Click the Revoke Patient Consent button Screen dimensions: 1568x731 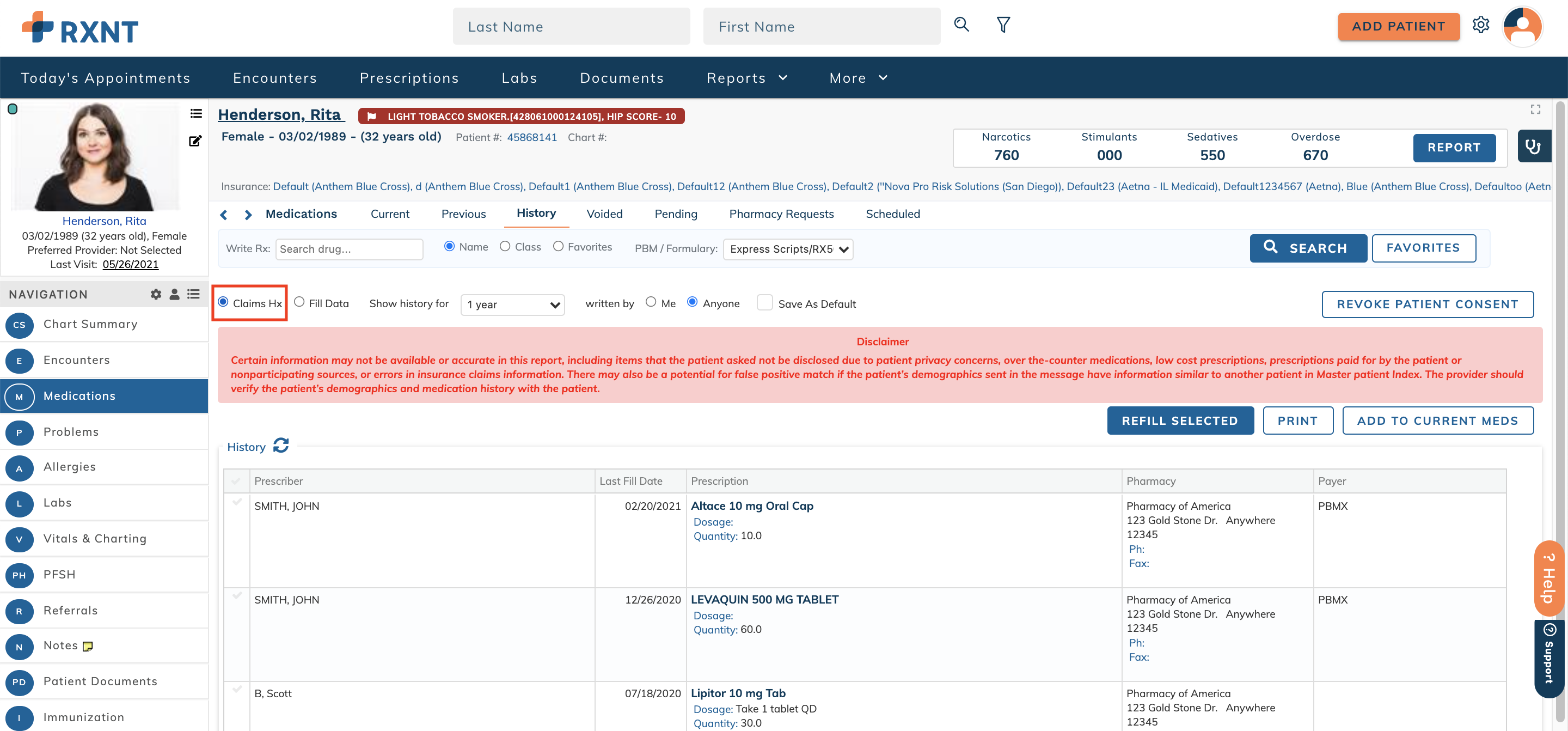click(x=1427, y=304)
